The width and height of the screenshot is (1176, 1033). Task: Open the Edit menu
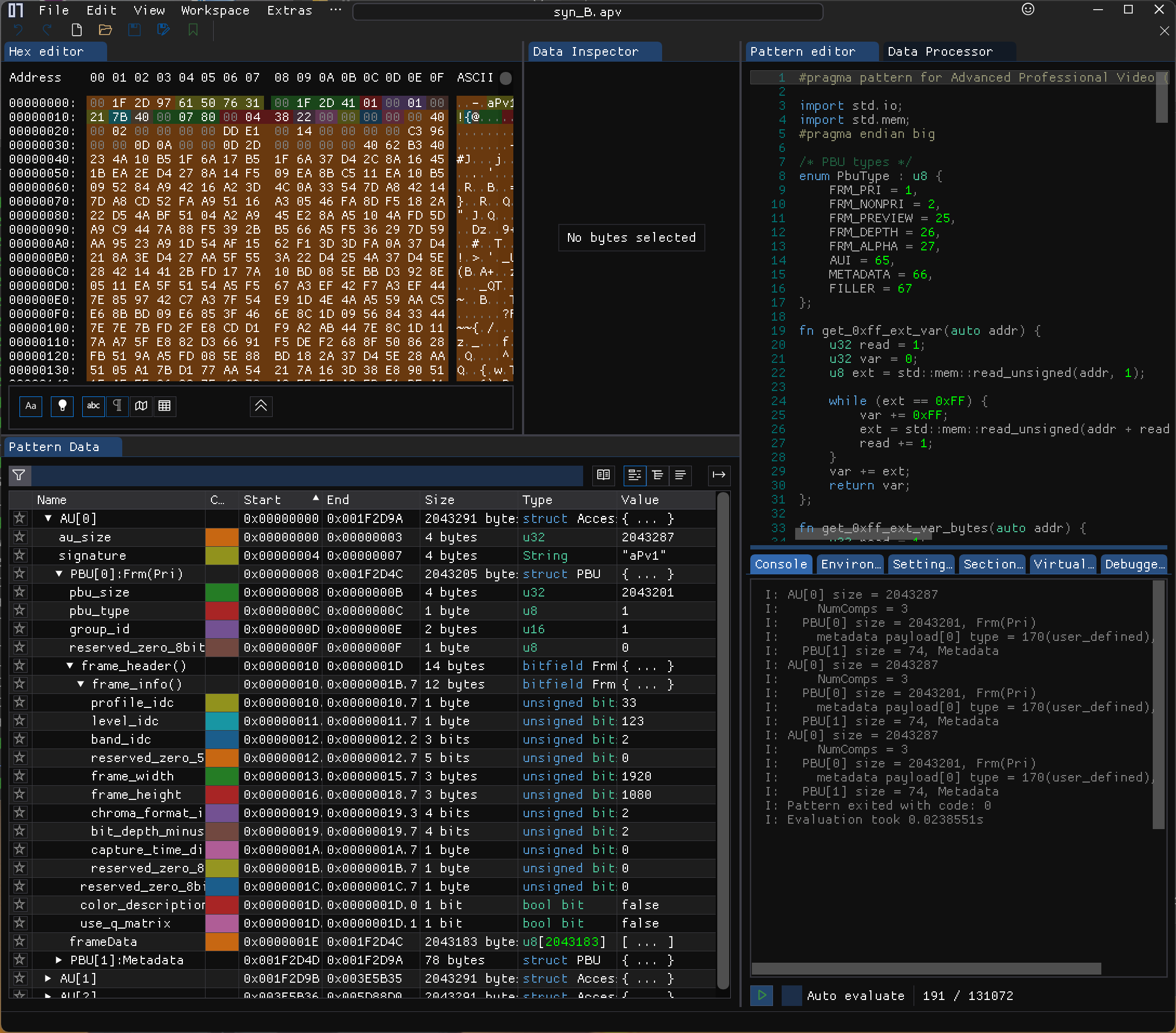coord(101,10)
